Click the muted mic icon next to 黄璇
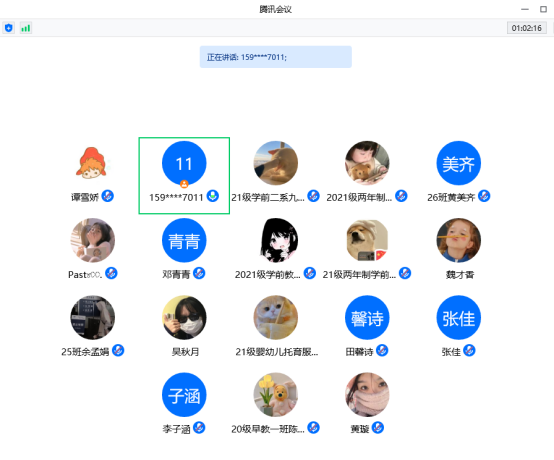554x460 pixels. pos(378,427)
